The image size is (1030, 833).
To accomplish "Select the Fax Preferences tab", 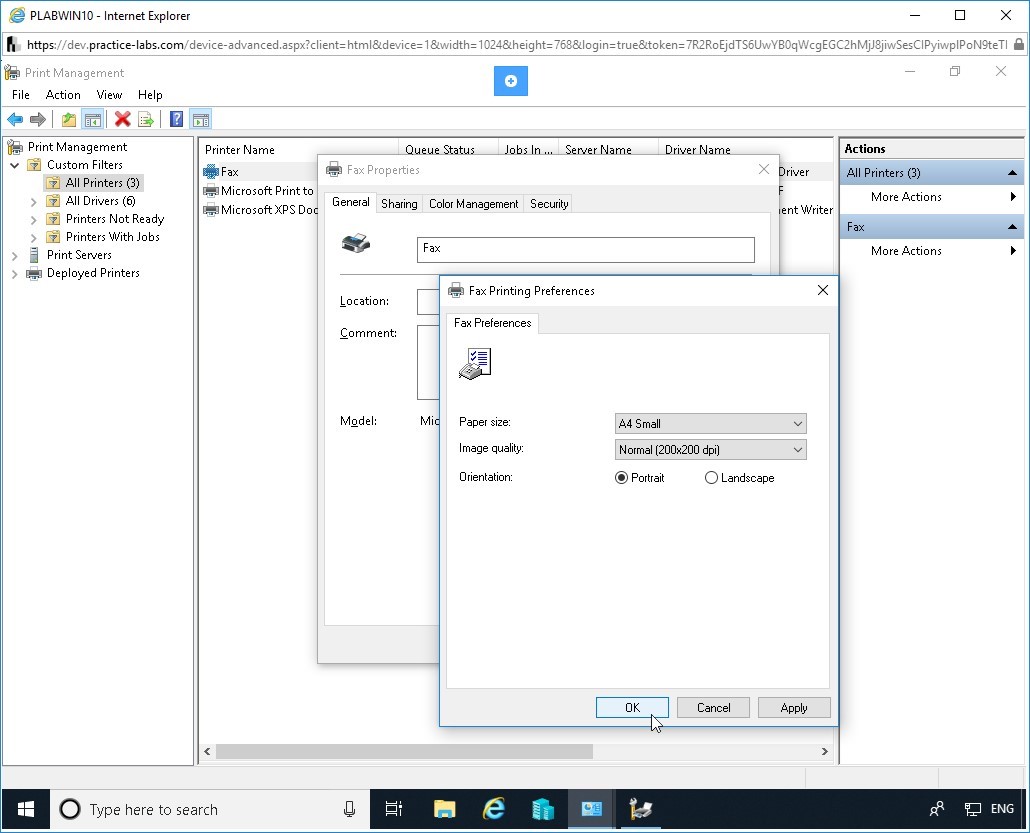I will coord(493,323).
